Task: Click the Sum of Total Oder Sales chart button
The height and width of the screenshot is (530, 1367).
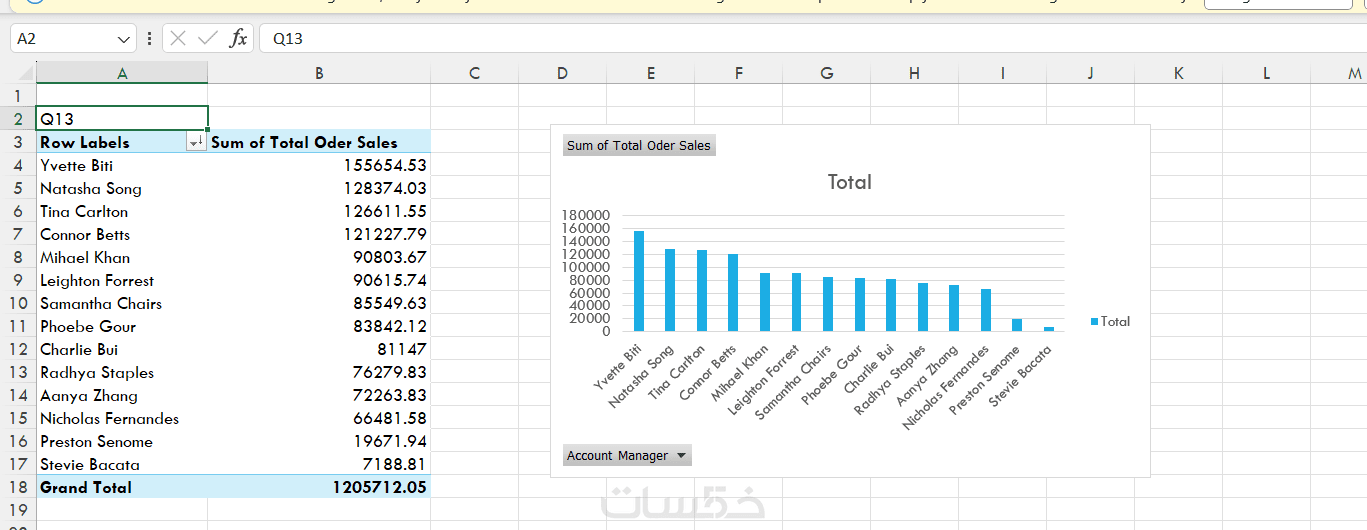Action: coord(639,145)
